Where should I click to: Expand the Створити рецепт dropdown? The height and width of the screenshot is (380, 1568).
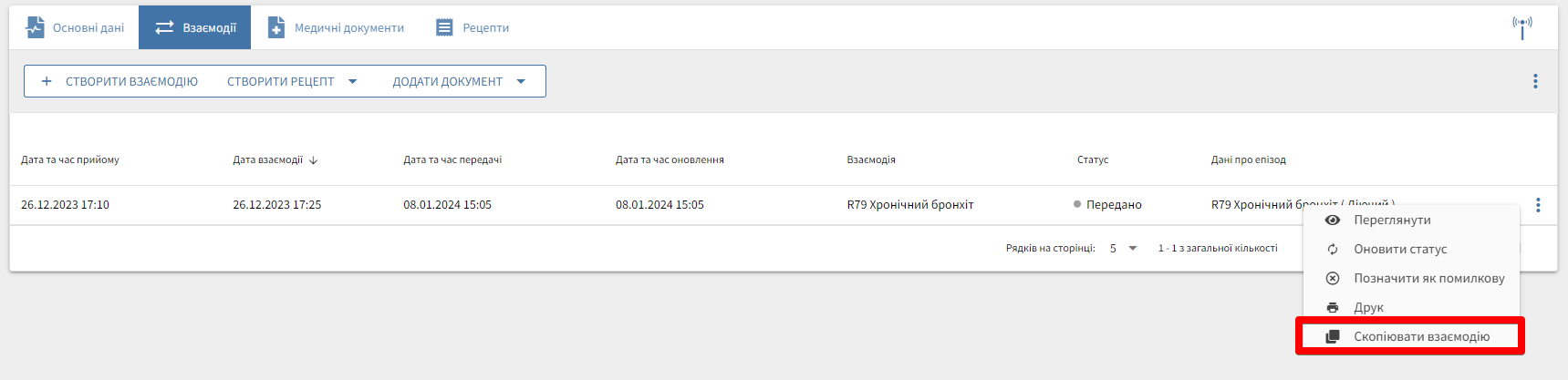pos(352,81)
